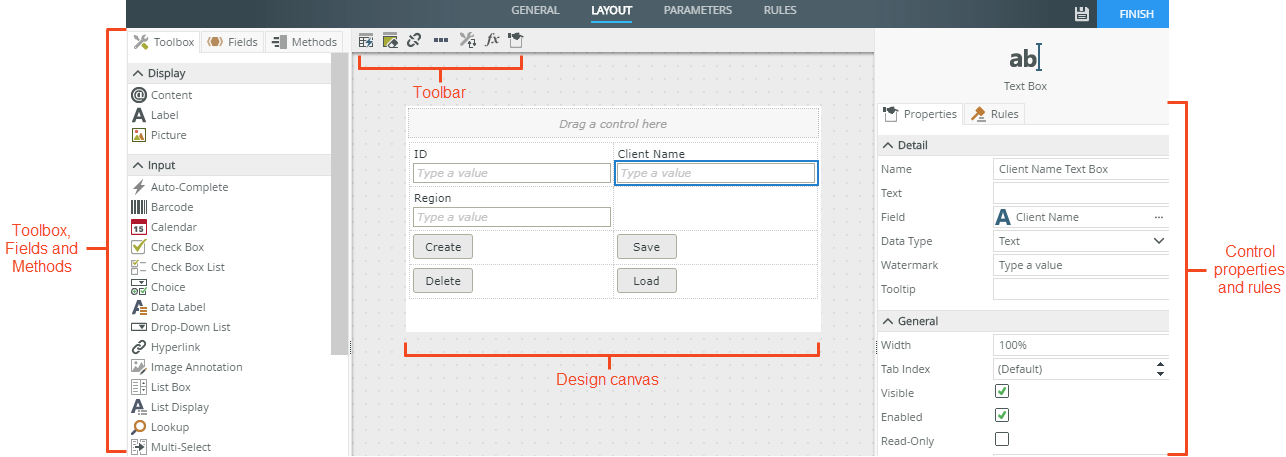
Task: Open the Toolbox tab
Action: (x=164, y=42)
